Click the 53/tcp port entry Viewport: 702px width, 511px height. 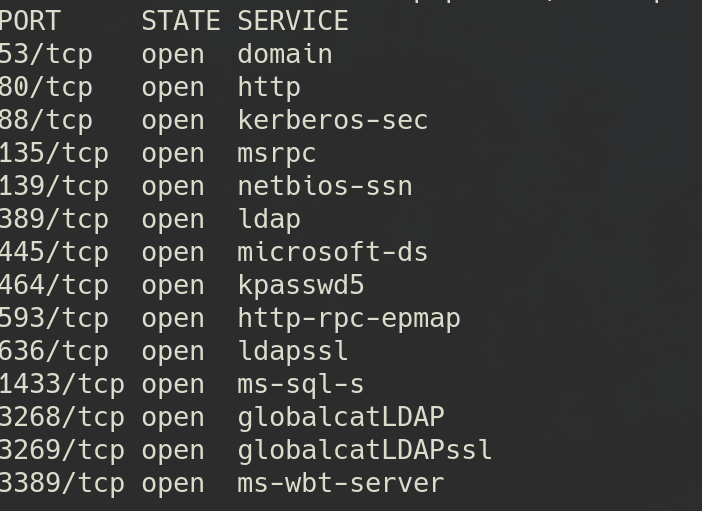pos(46,54)
